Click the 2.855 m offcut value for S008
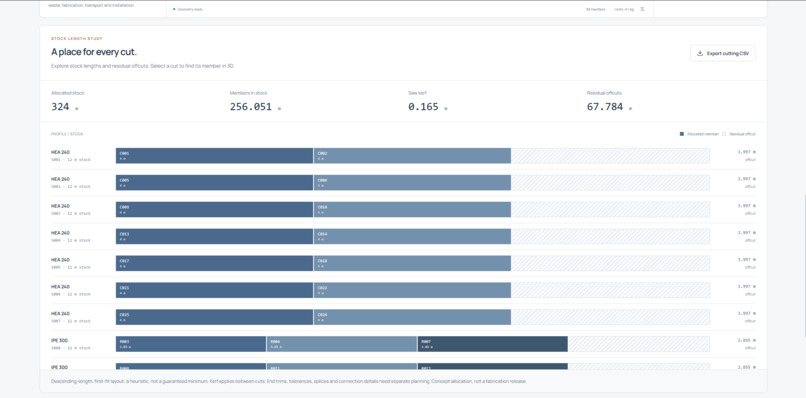The image size is (806, 398). coord(746,340)
